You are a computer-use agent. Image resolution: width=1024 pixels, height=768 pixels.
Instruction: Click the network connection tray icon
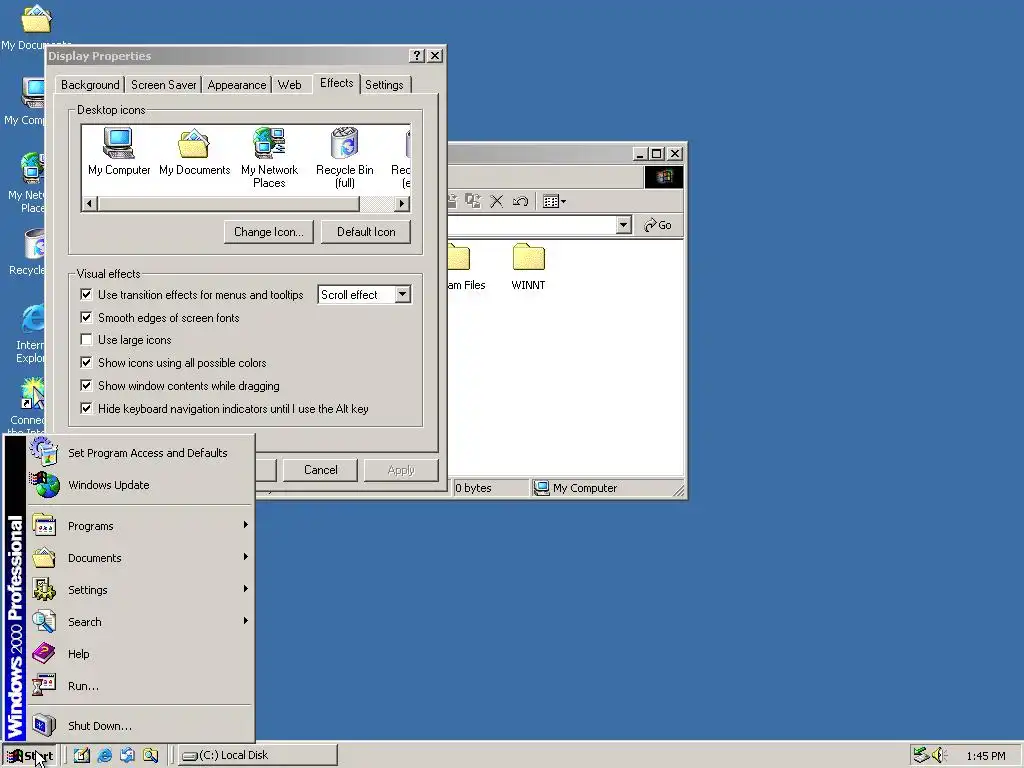(921, 755)
